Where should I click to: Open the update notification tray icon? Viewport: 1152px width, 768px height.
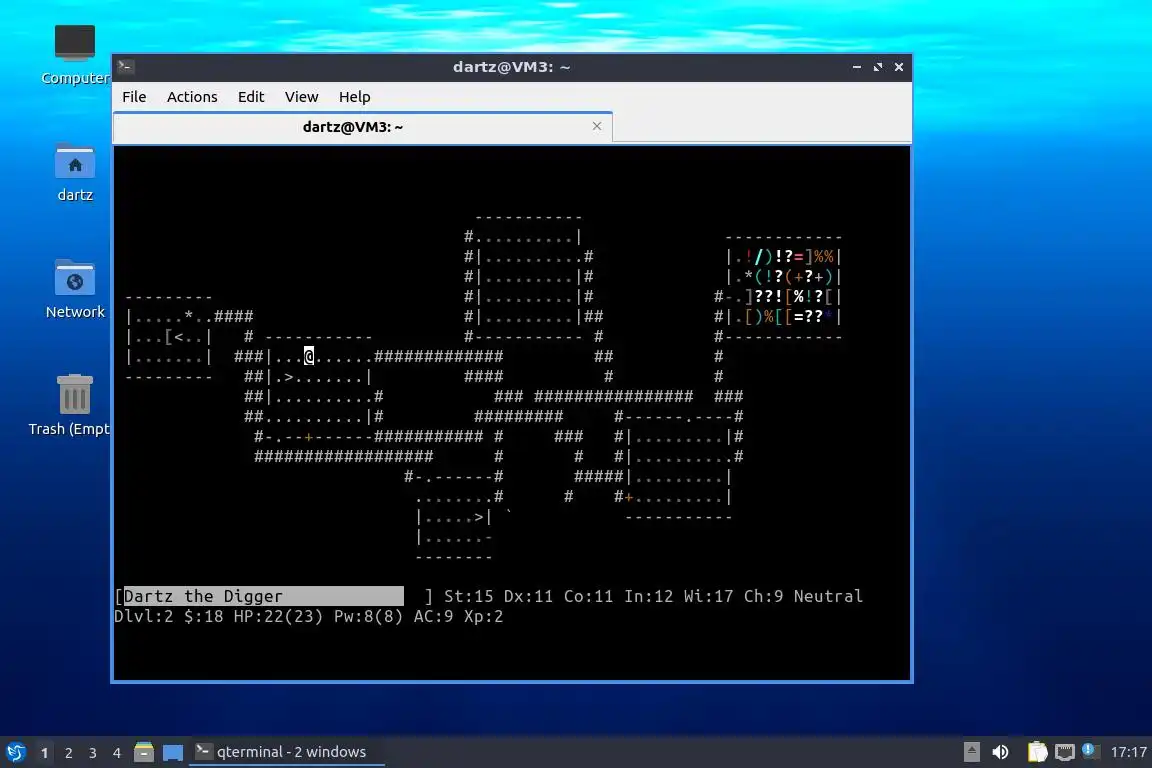tap(1090, 750)
